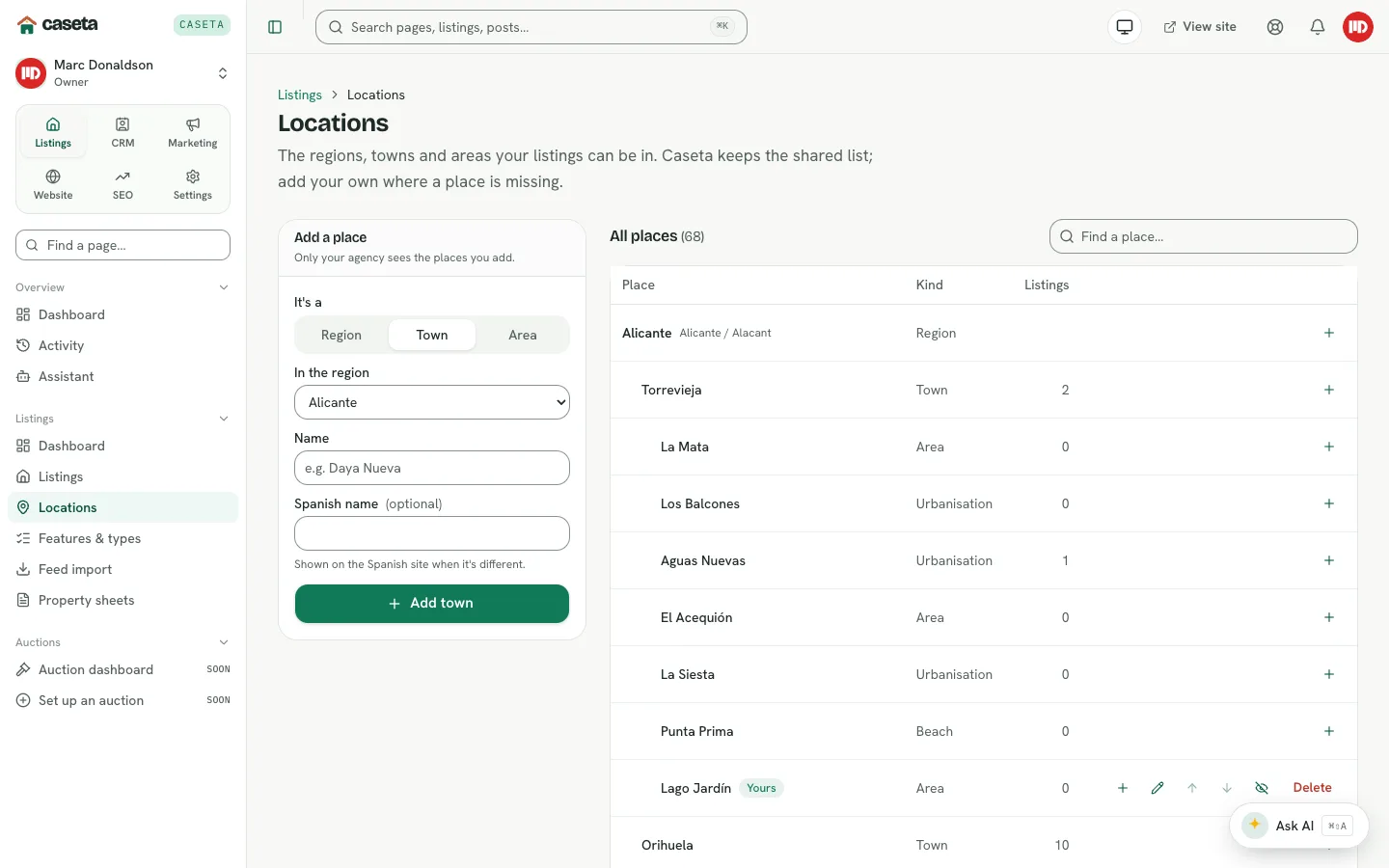Open Auction dashboard item
Screen dimensions: 1389x868
[x=123, y=669]
